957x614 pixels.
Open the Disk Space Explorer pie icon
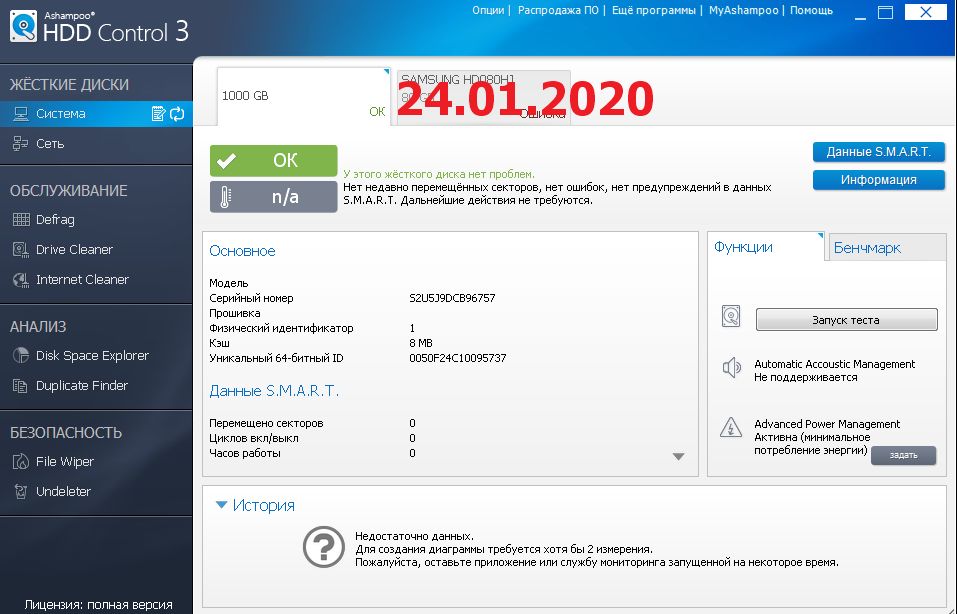[x=21, y=355]
